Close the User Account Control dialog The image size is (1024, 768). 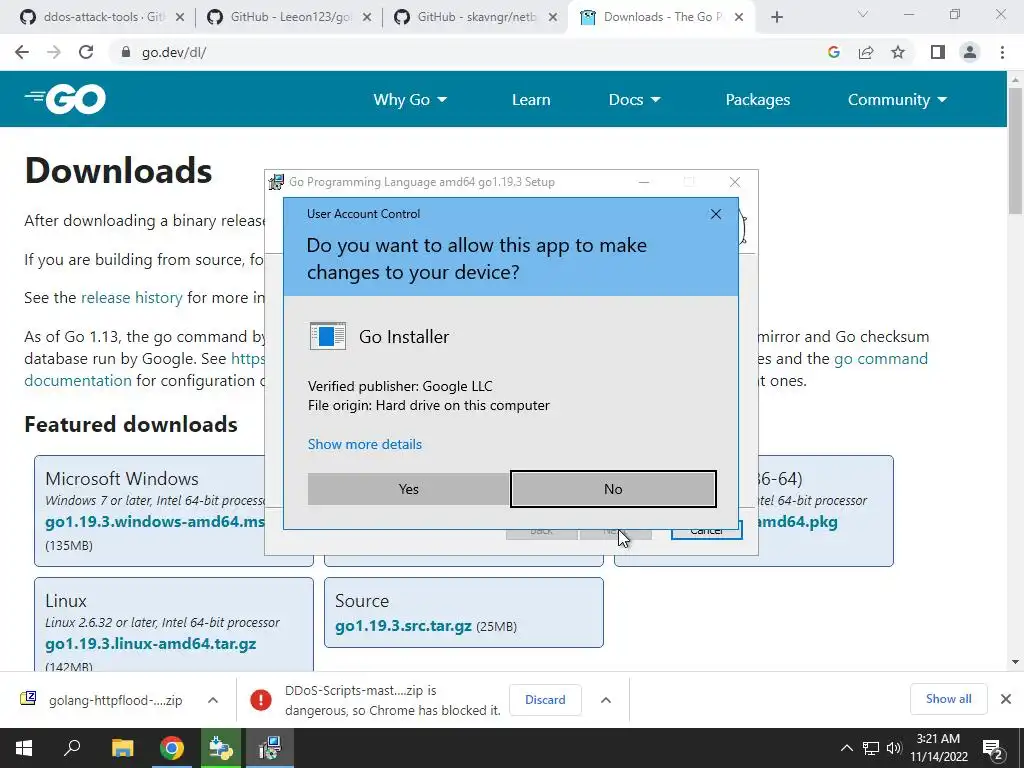click(716, 214)
